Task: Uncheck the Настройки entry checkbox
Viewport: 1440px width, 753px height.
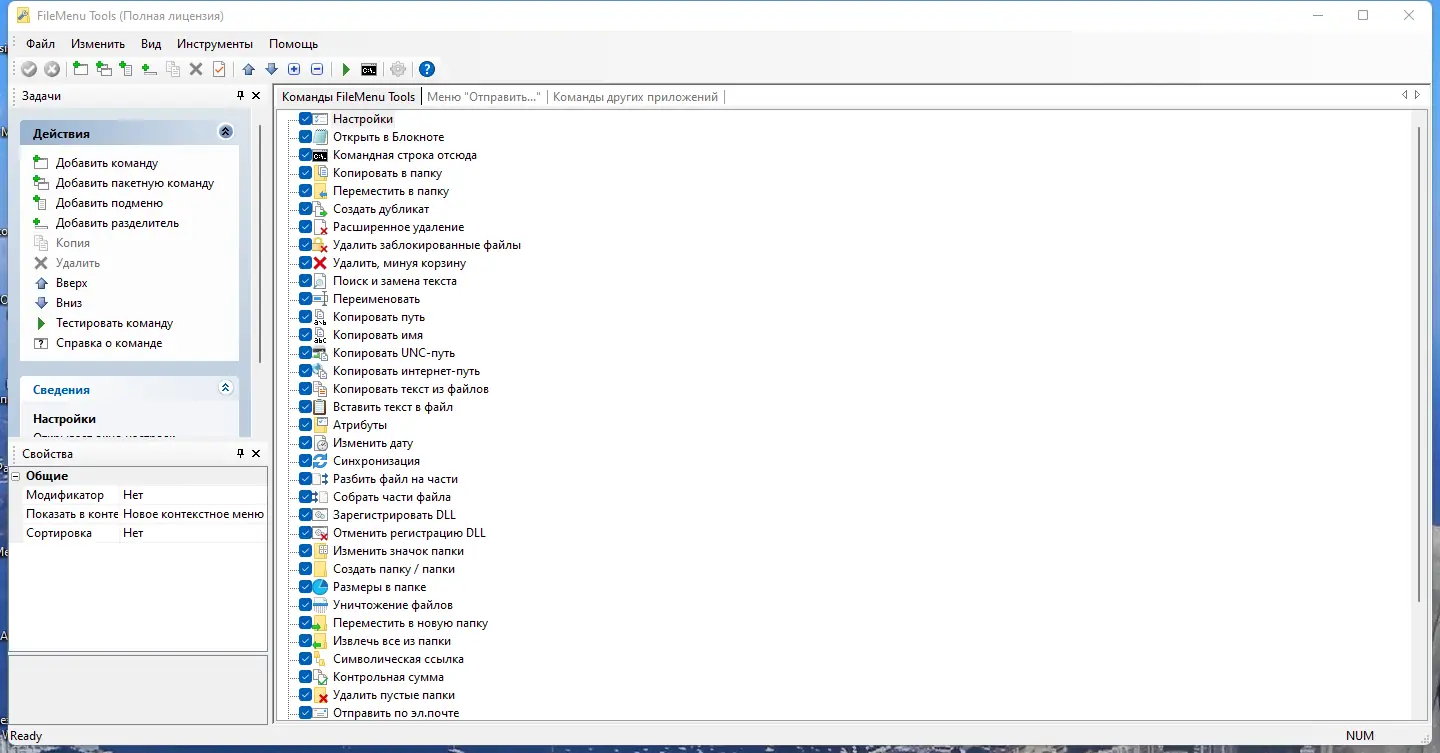Action: [306, 118]
